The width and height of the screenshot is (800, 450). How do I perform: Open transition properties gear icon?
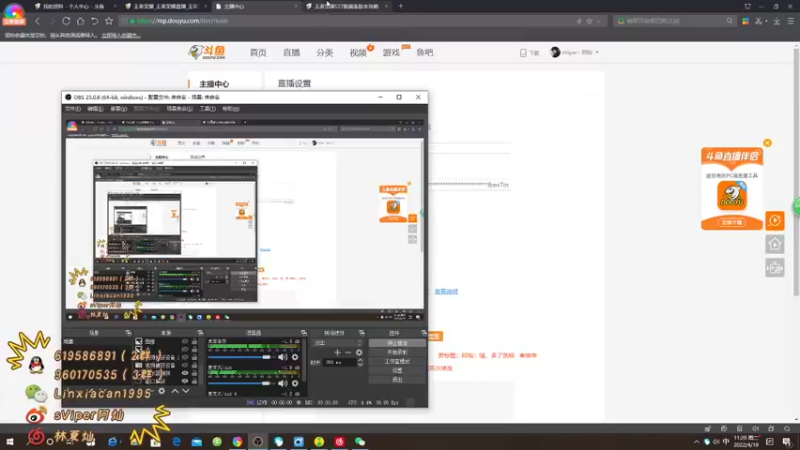pyautogui.click(x=359, y=353)
